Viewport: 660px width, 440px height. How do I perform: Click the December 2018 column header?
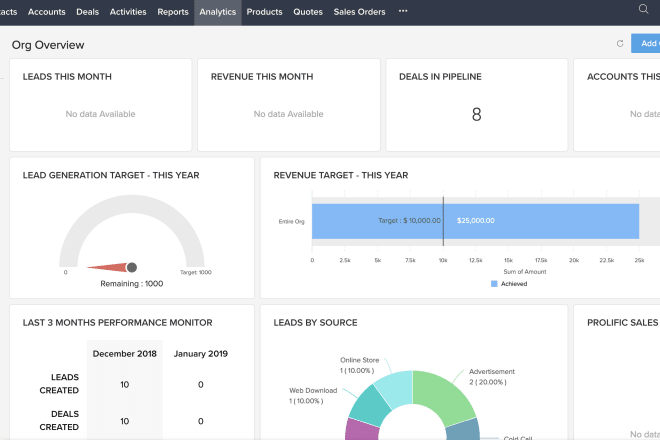[125, 354]
